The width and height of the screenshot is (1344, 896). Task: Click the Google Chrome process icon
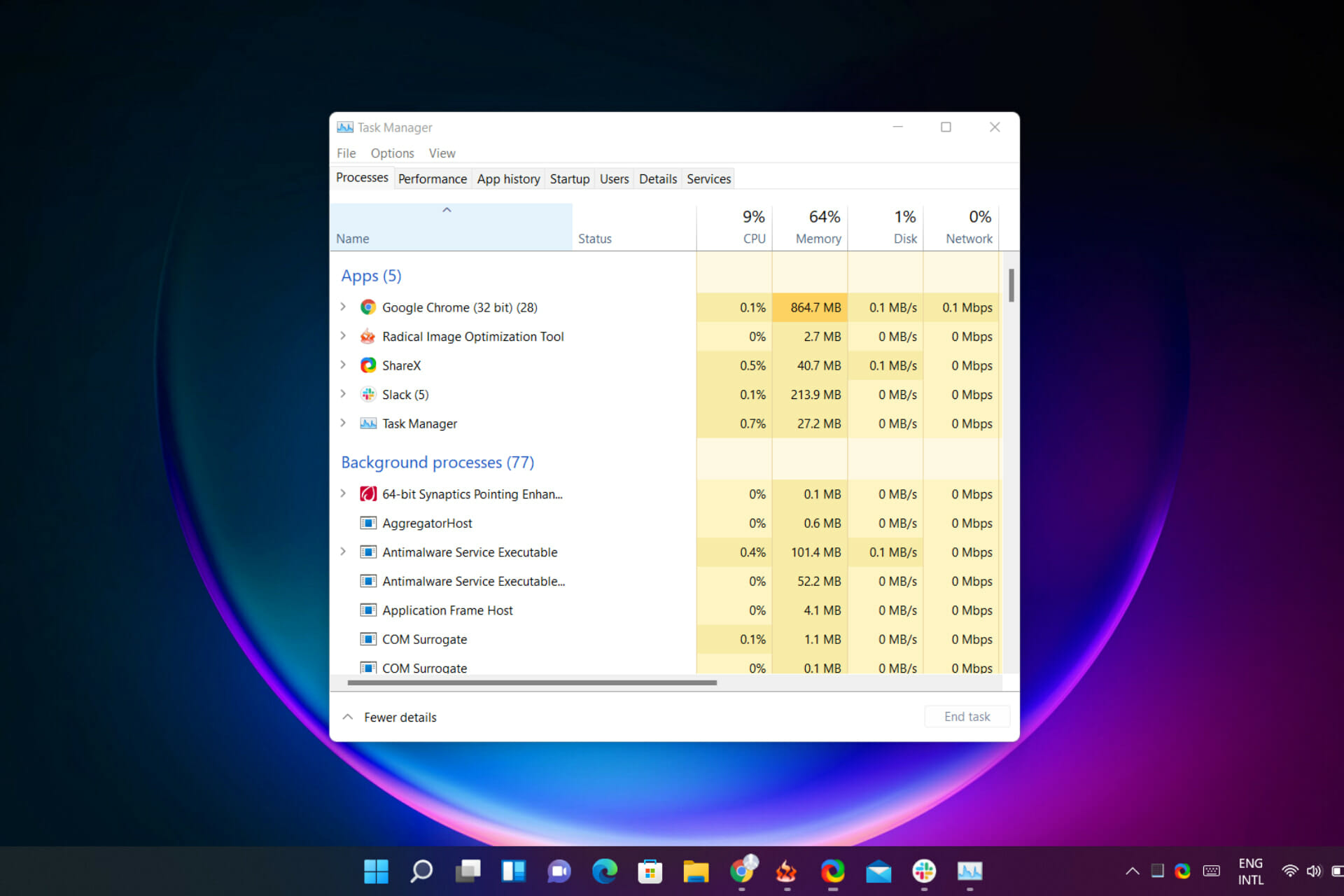coord(367,307)
